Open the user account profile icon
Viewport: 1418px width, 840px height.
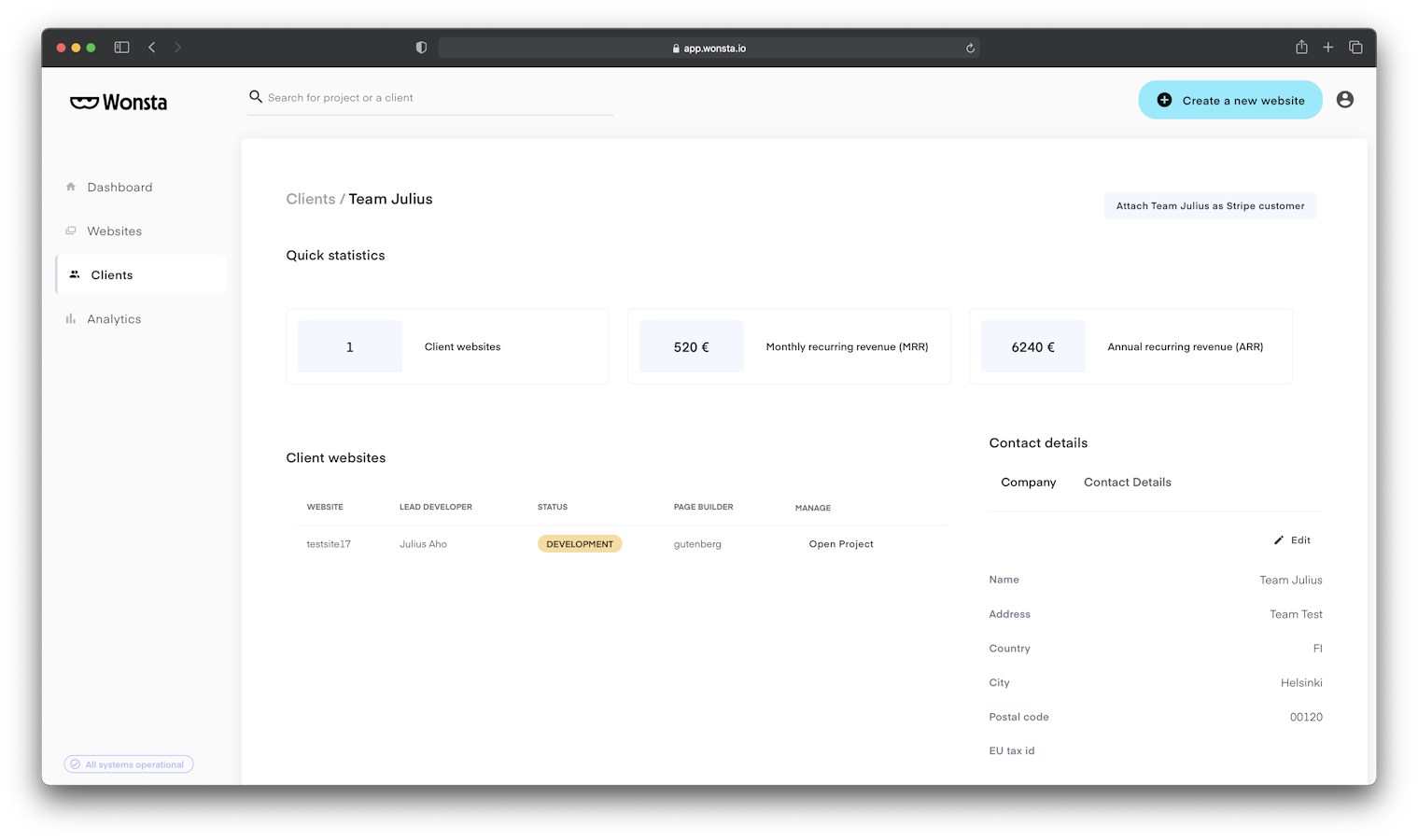[x=1344, y=100]
